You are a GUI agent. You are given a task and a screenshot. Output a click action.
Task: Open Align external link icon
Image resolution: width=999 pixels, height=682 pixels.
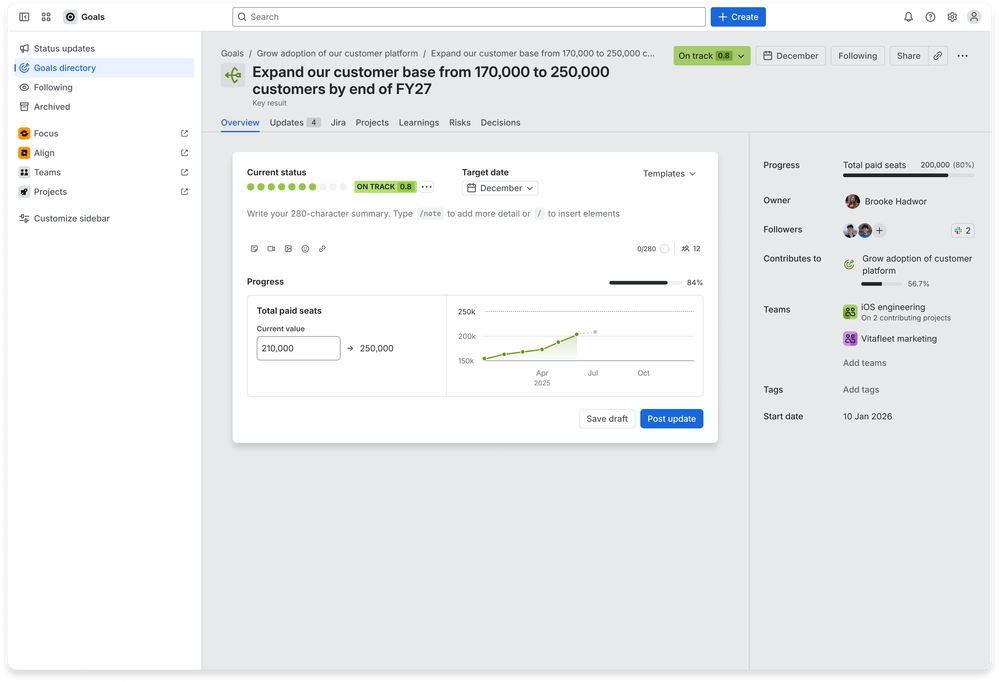[x=184, y=153]
